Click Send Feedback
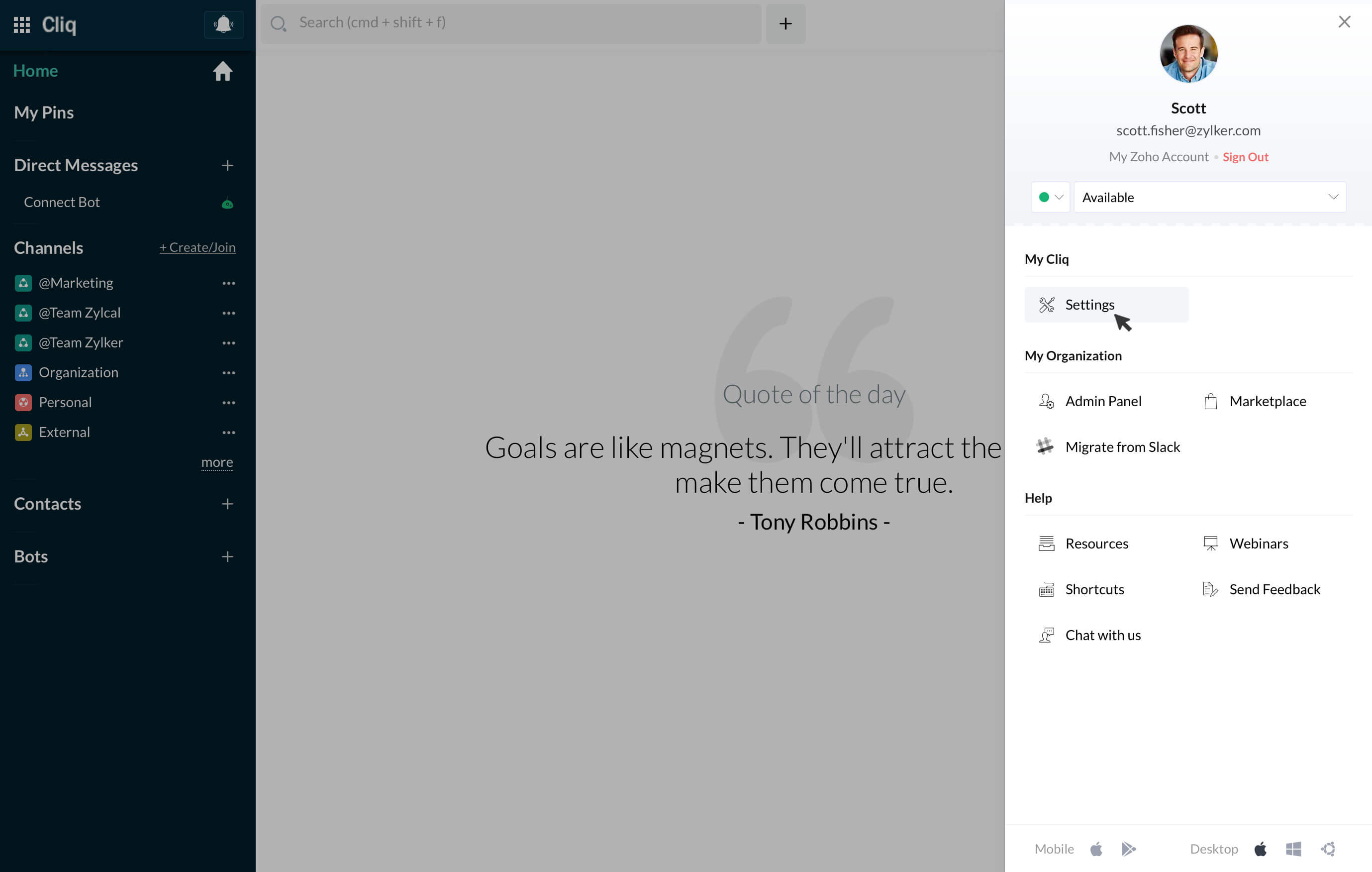 (1274, 589)
